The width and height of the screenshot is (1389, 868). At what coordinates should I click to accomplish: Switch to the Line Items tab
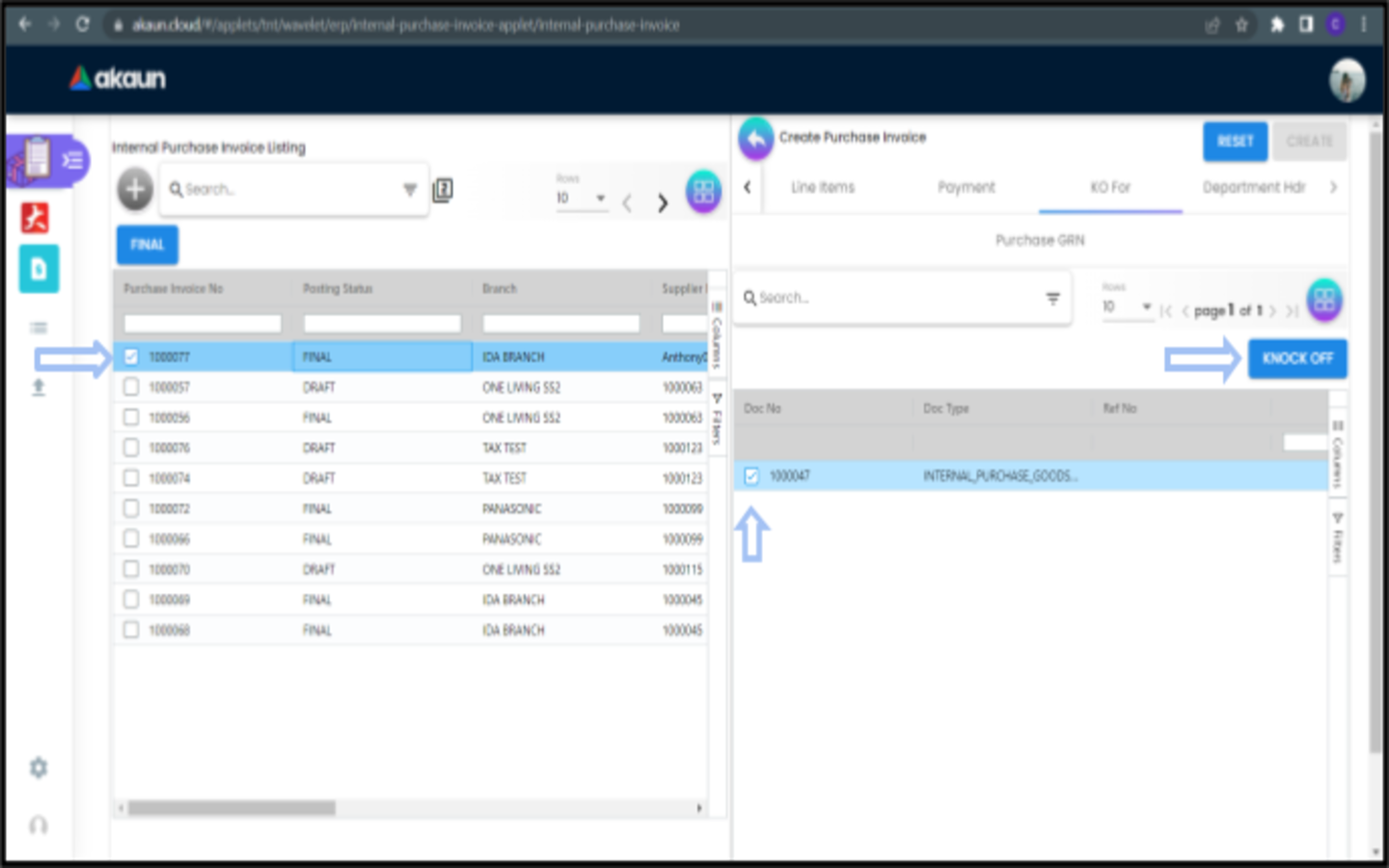click(x=822, y=187)
